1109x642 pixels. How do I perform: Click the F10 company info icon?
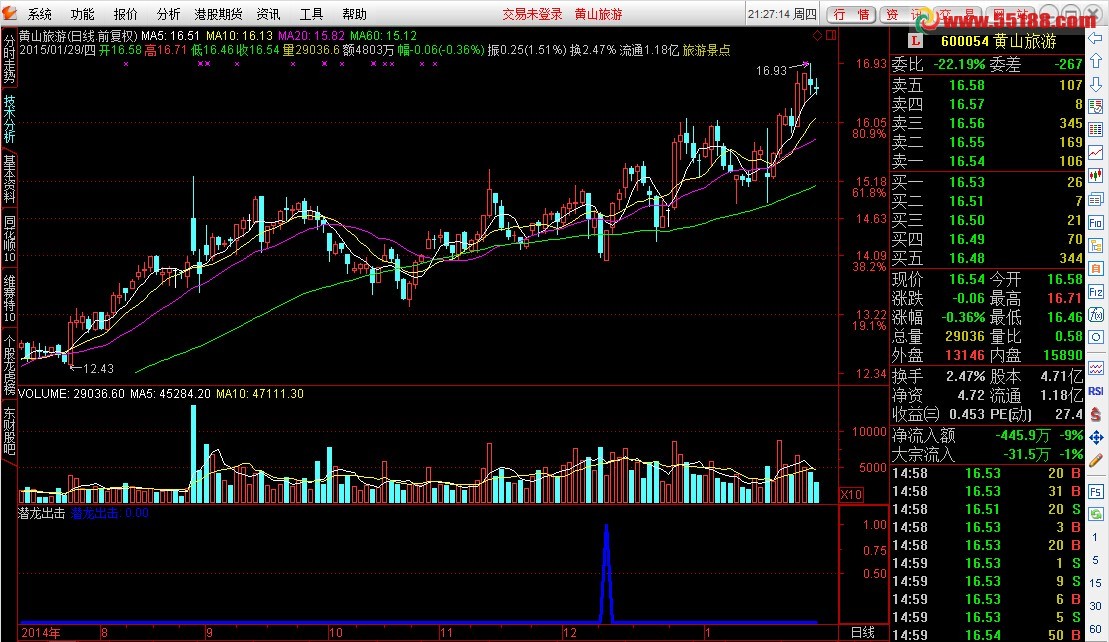tap(1096, 223)
